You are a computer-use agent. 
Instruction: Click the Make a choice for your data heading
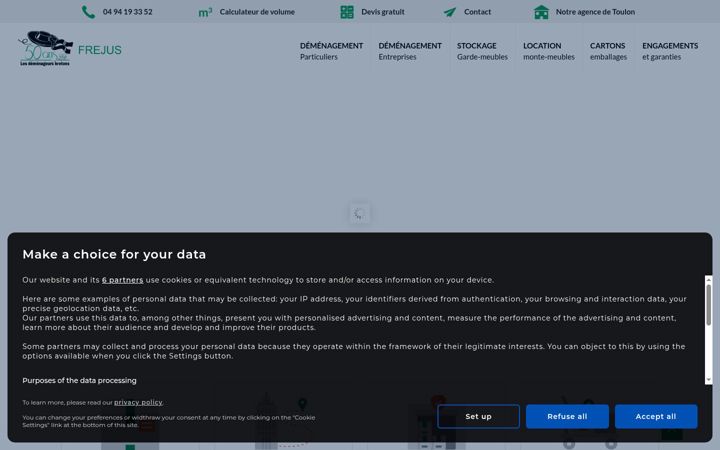click(x=114, y=254)
